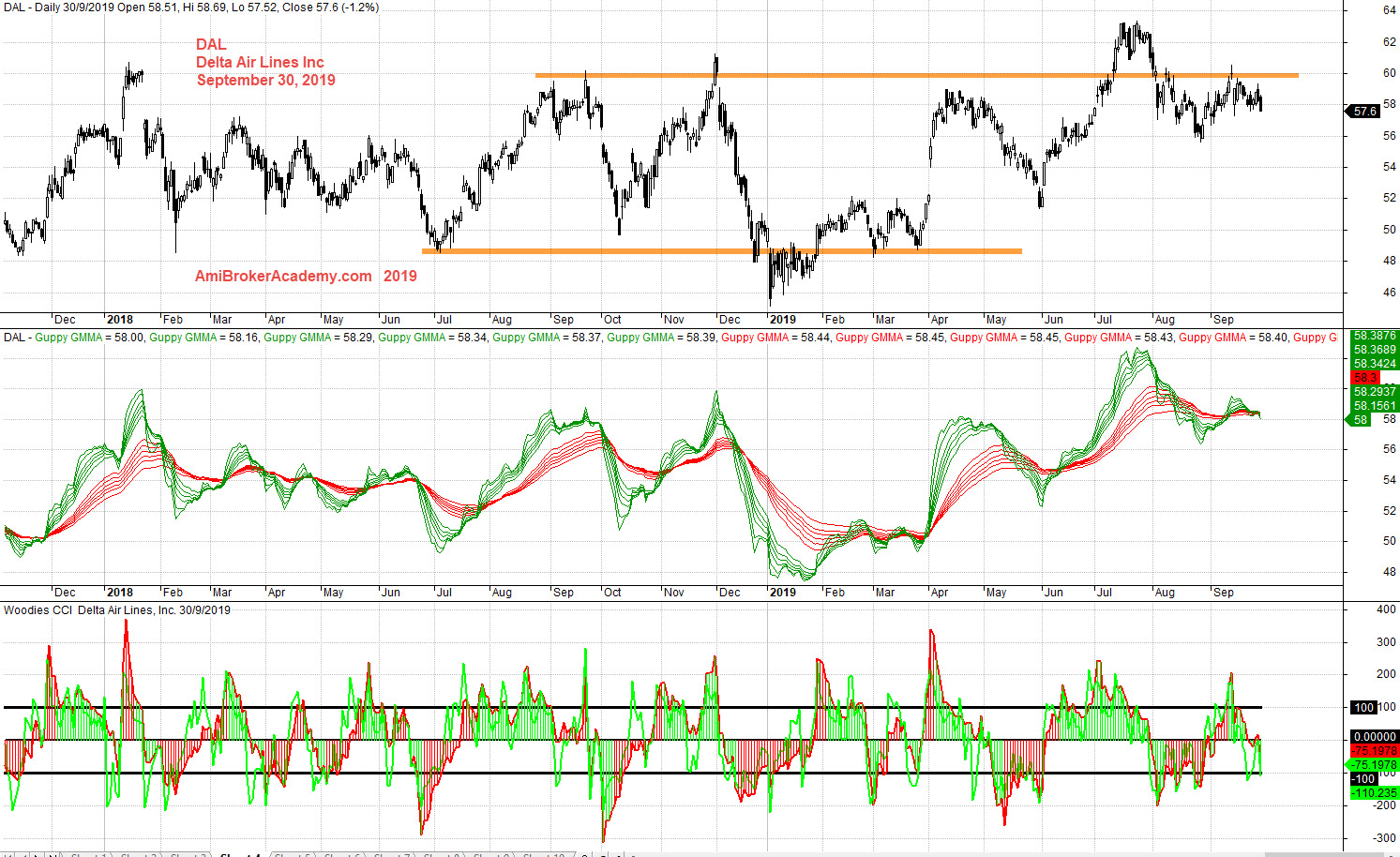
Task: Click the 58.2937 GMMA value label
Action: click(1374, 392)
